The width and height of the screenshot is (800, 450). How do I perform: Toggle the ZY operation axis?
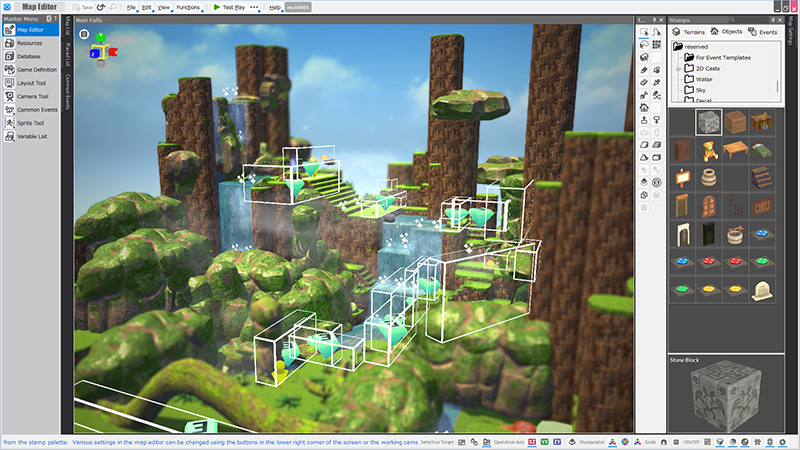coord(557,442)
